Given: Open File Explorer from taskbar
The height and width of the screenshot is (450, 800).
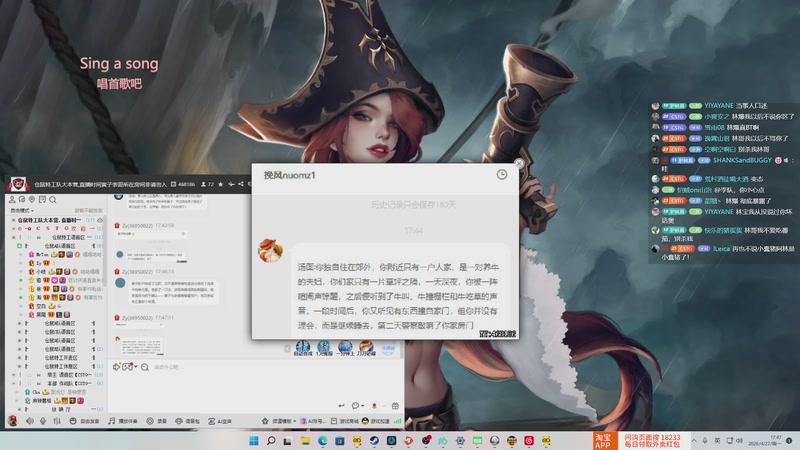Looking at the screenshot, I should point(305,440).
